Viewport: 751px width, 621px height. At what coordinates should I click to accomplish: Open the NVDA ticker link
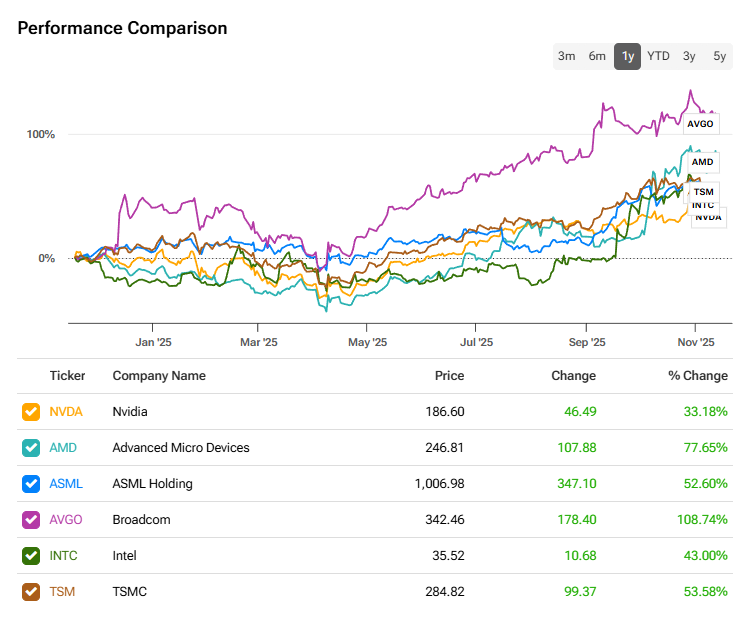click(66, 412)
